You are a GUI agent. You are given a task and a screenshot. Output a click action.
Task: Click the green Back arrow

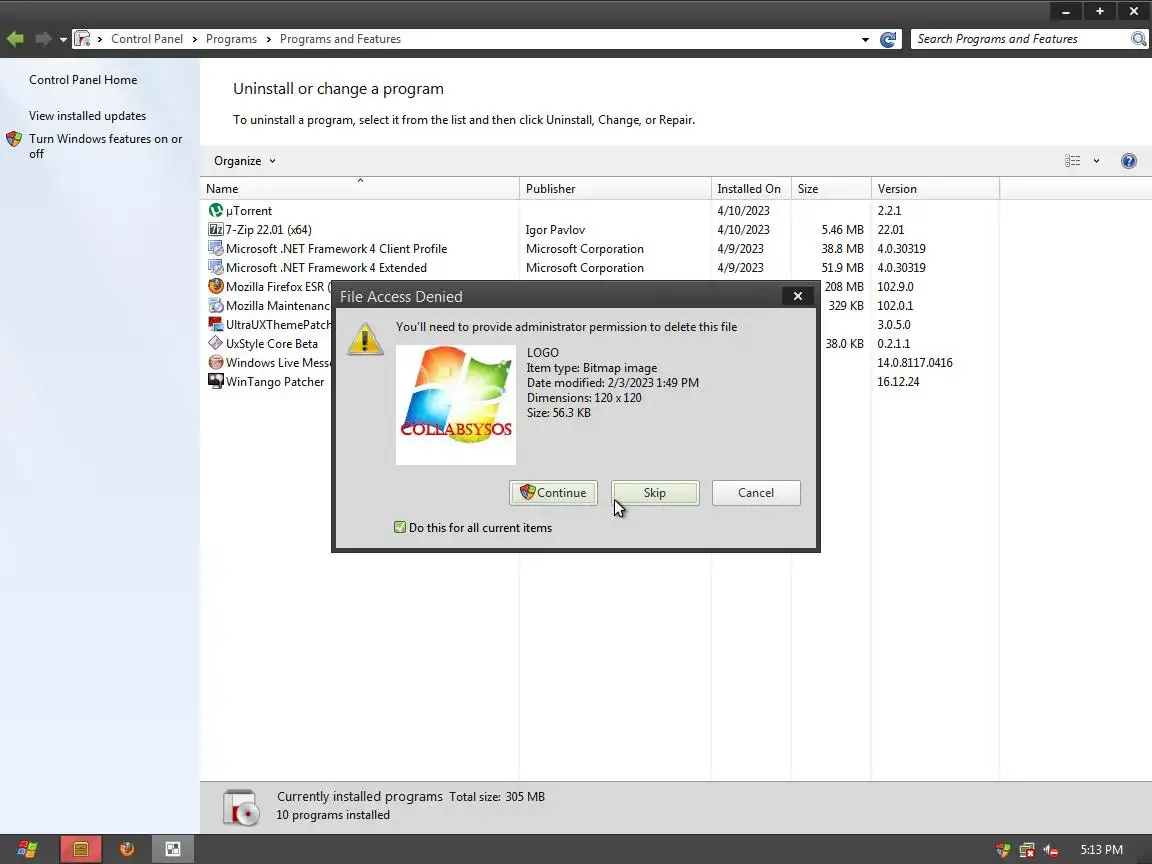click(15, 39)
